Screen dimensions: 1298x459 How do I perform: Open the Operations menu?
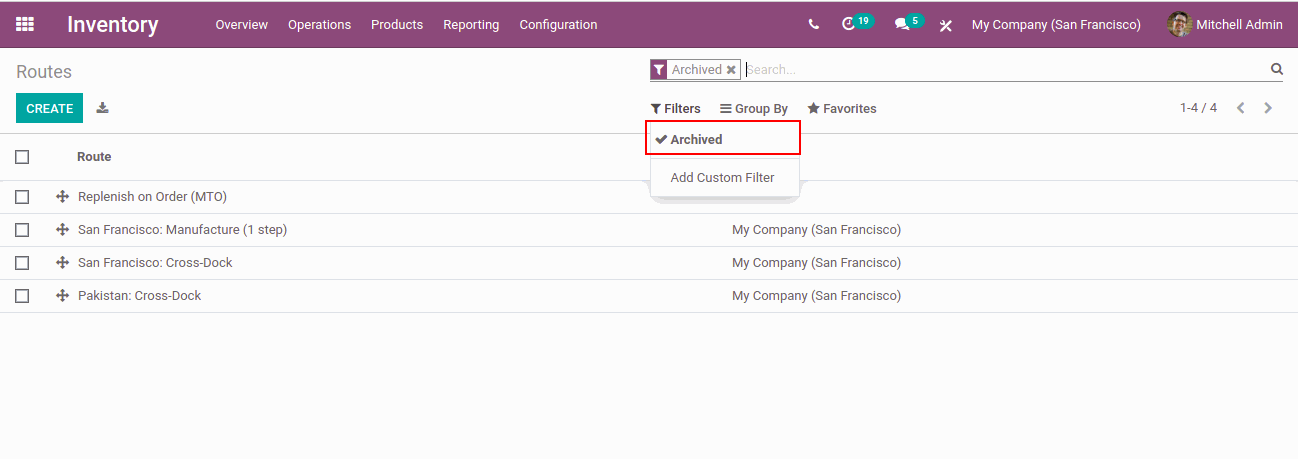tap(319, 25)
